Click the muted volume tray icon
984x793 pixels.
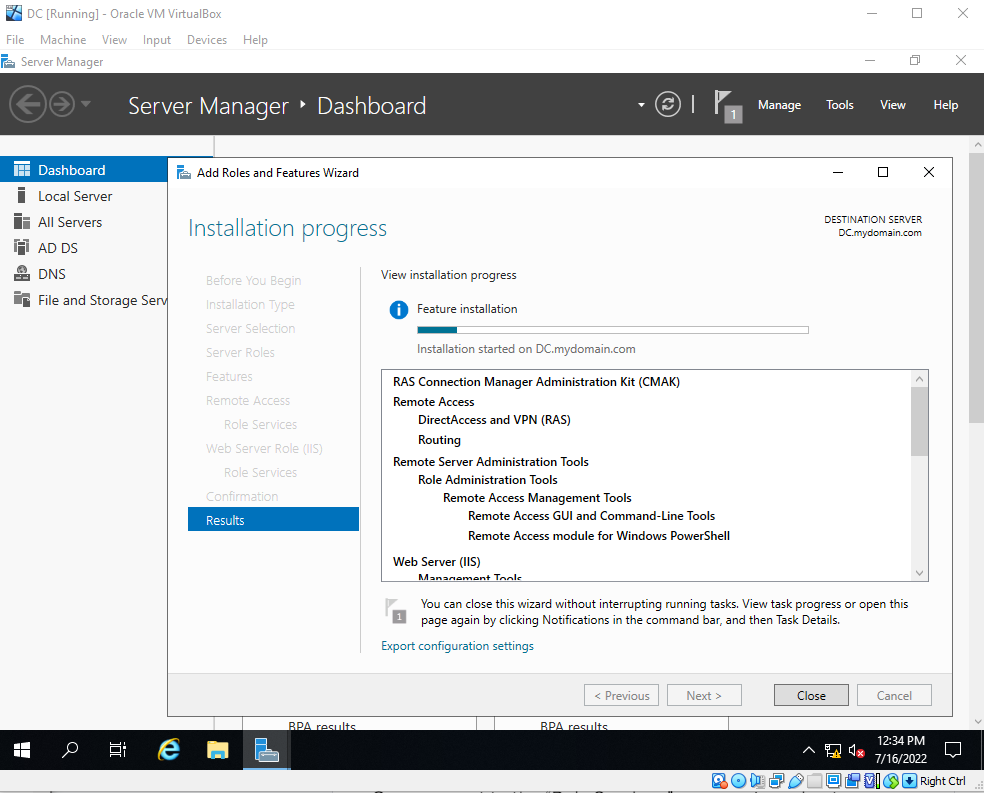[x=857, y=750]
